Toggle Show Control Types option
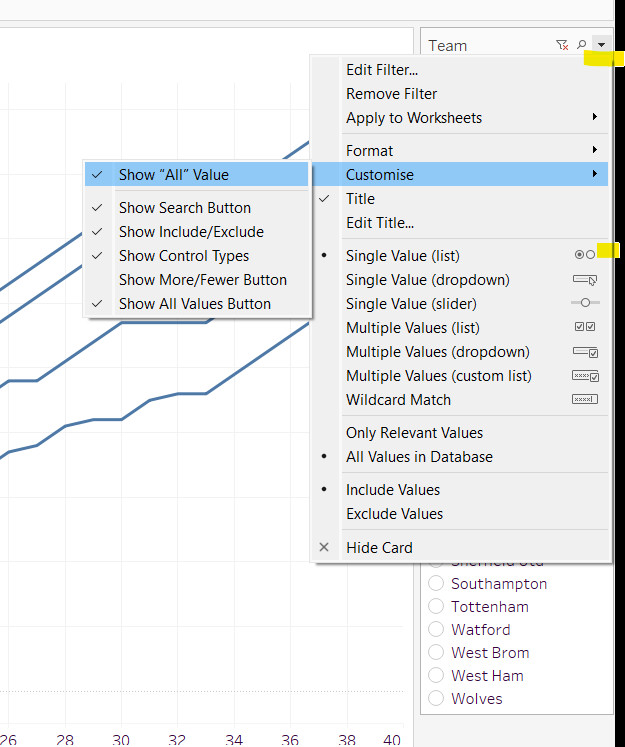The image size is (625, 747). click(197, 256)
